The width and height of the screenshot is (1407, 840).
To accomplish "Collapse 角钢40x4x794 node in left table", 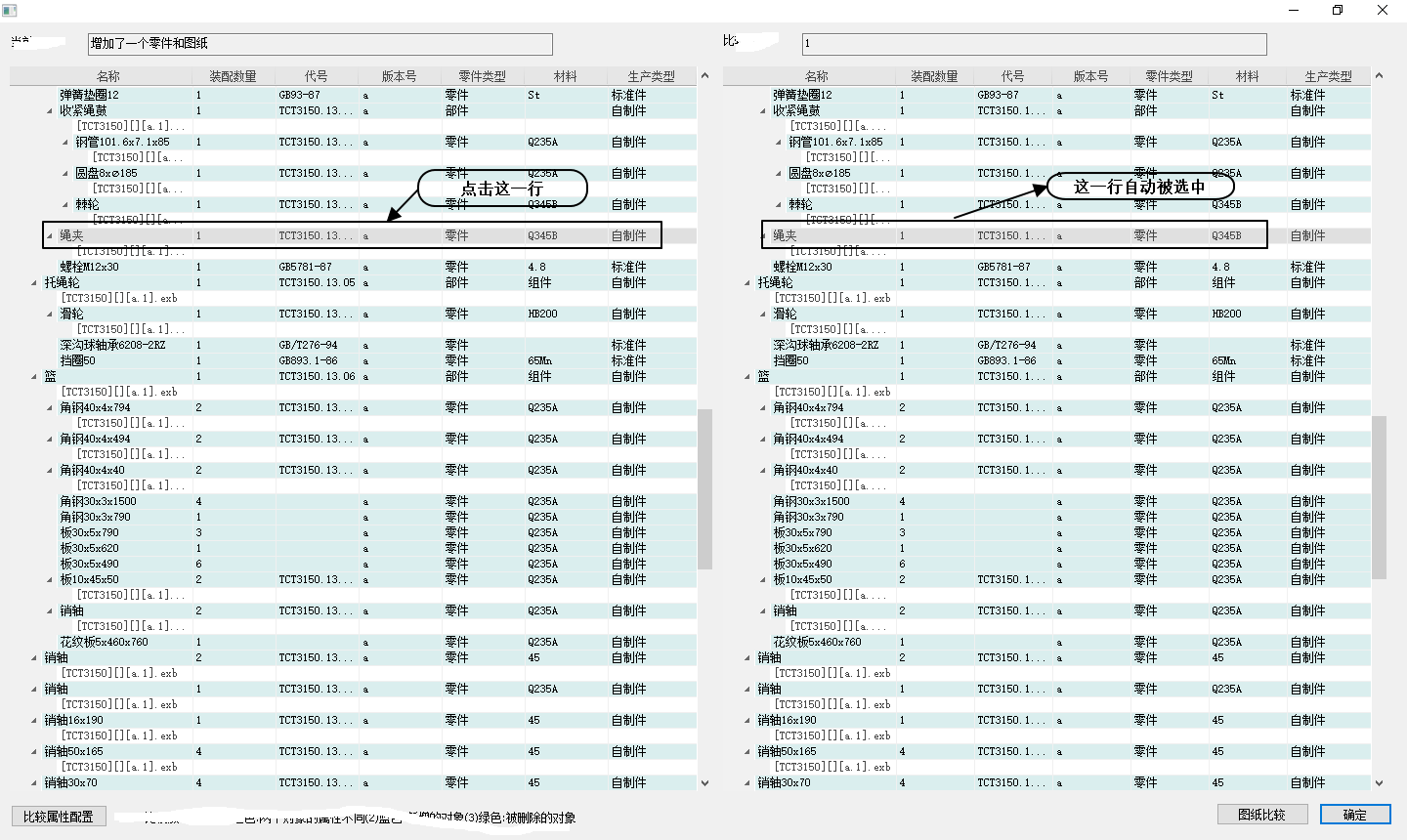I will coord(51,408).
